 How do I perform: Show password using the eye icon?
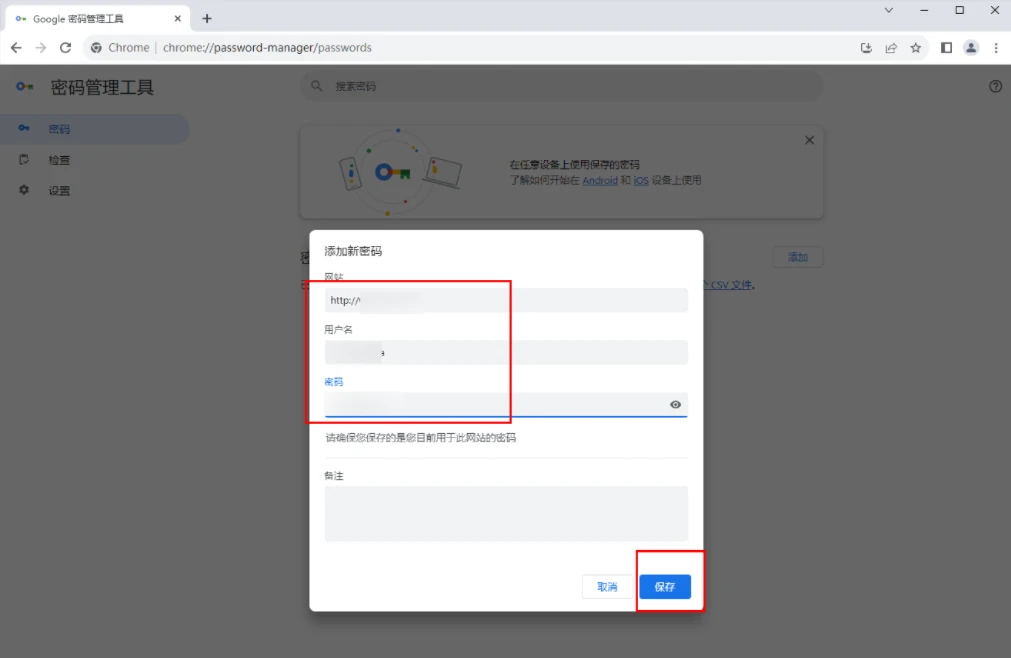coord(675,405)
